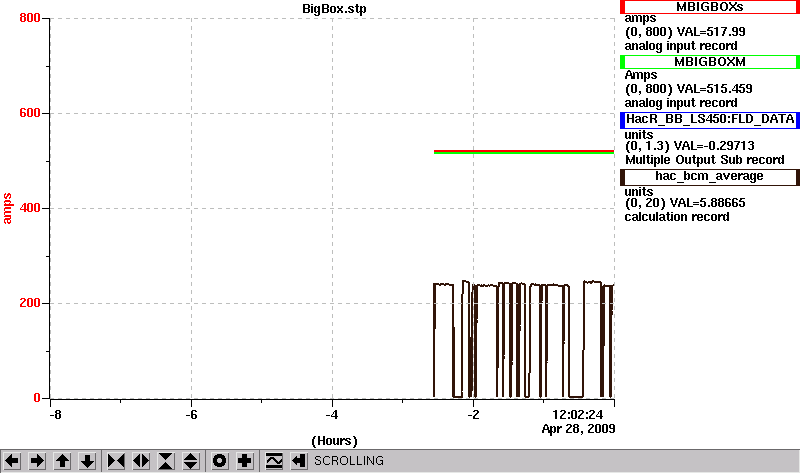The width and height of the screenshot is (800, 473).
Task: Click the -4 hours tick label
Action: click(332, 415)
